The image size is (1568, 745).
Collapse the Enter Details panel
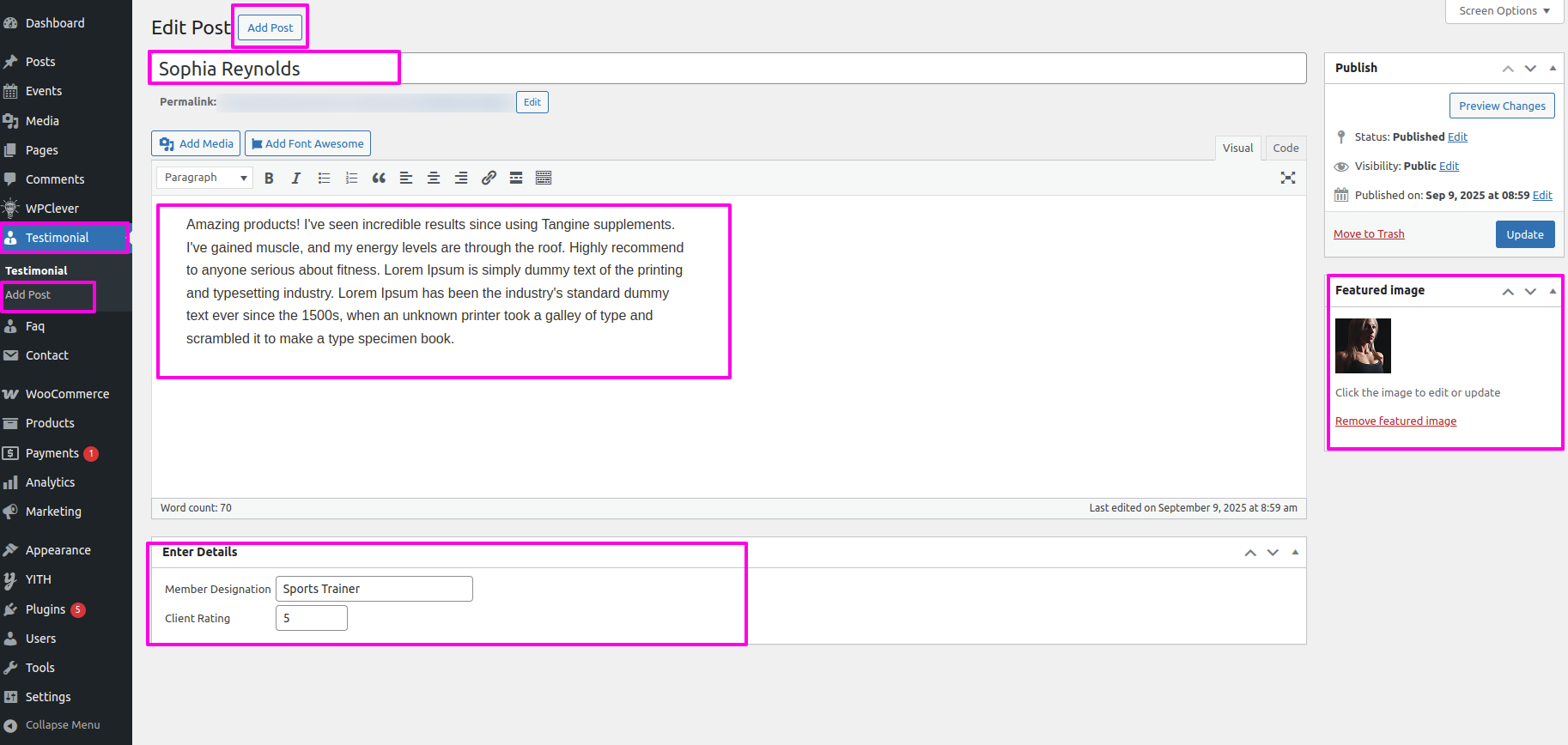point(1295,552)
